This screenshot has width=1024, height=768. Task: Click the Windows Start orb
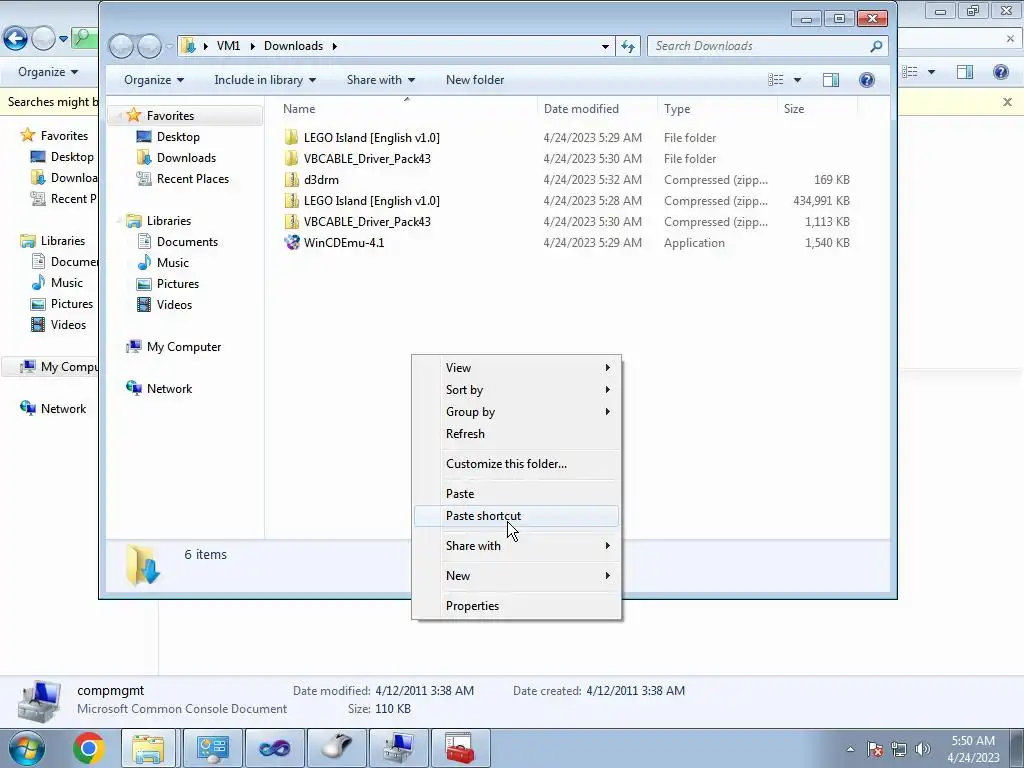pos(26,748)
